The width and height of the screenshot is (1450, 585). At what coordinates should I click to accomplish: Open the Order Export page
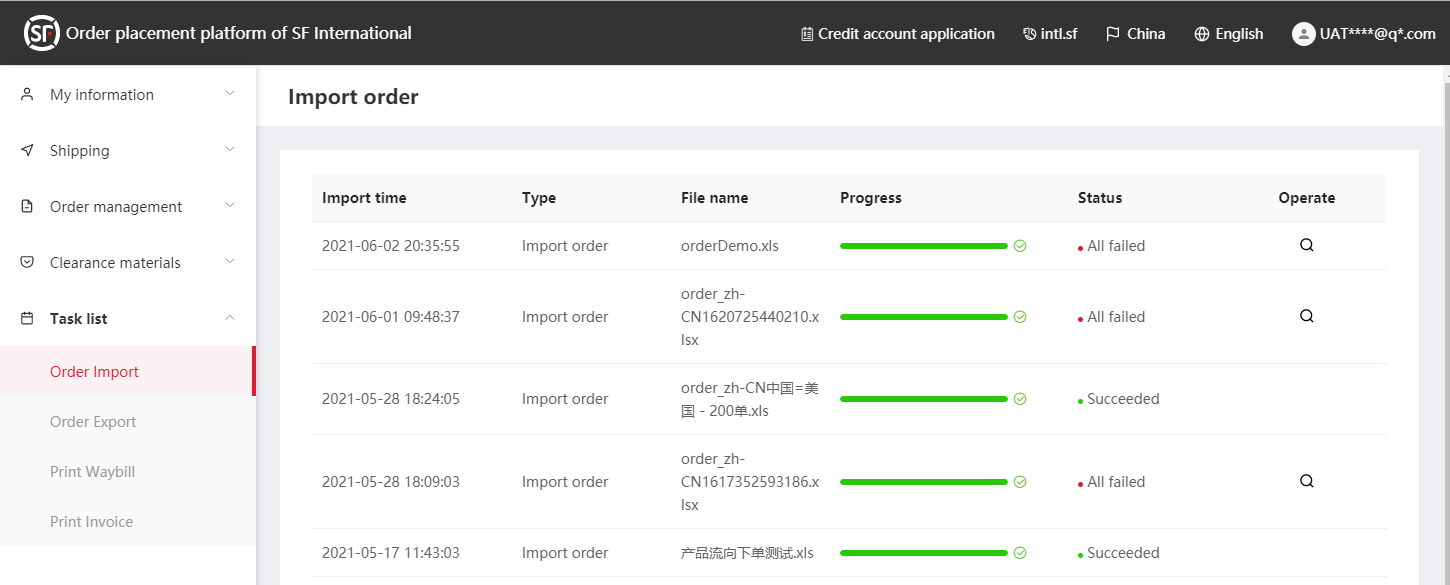click(x=93, y=422)
